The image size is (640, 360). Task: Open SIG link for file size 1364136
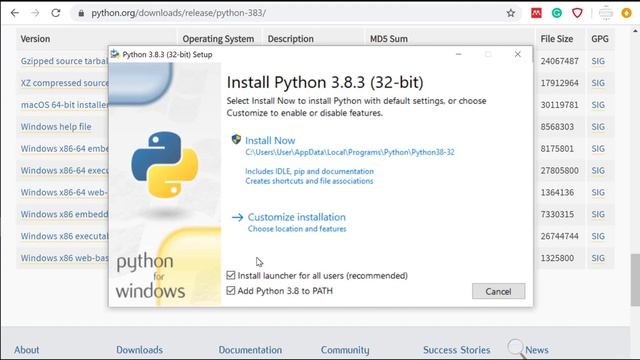pos(598,192)
